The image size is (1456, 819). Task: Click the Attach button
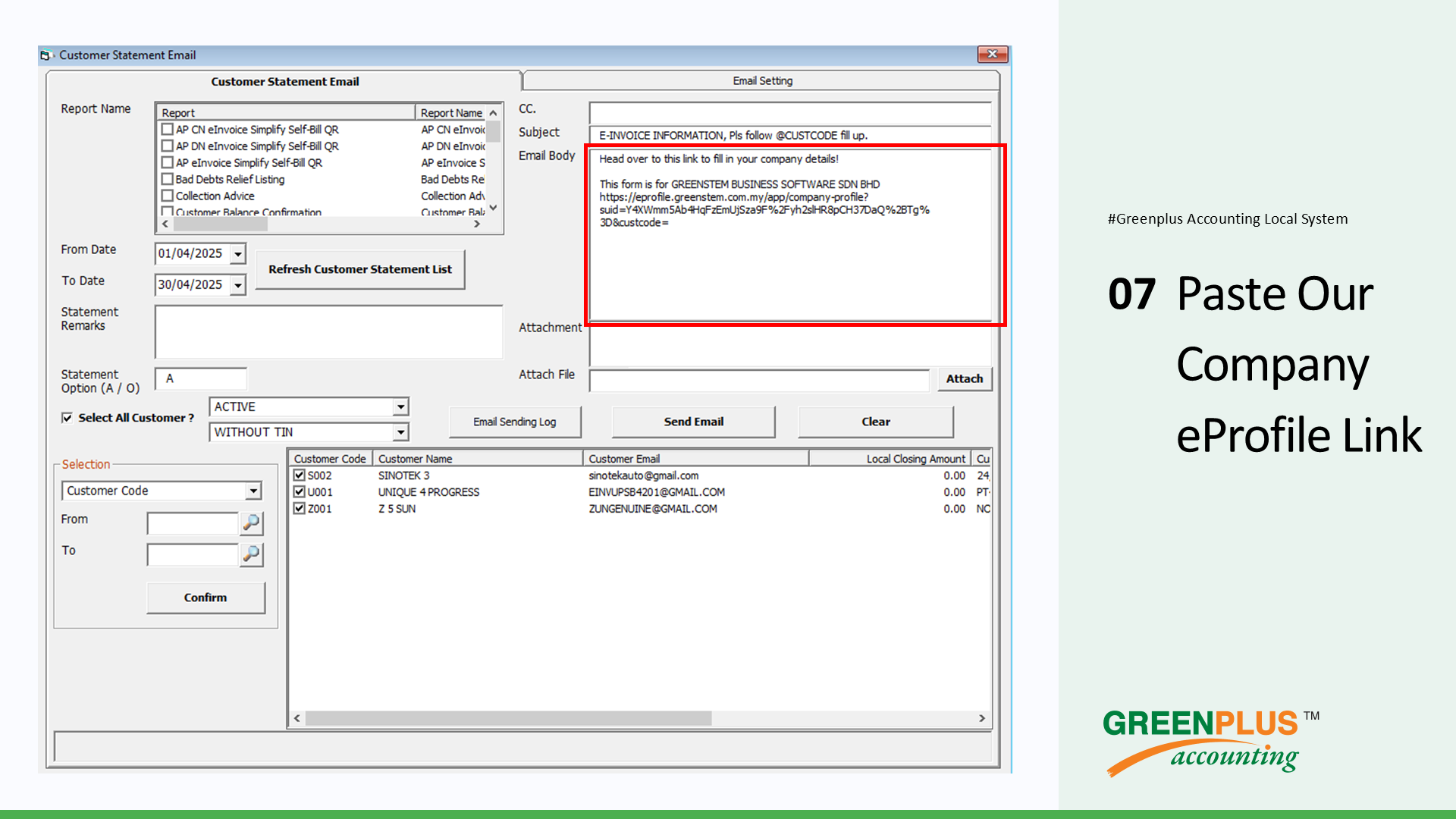click(x=965, y=378)
